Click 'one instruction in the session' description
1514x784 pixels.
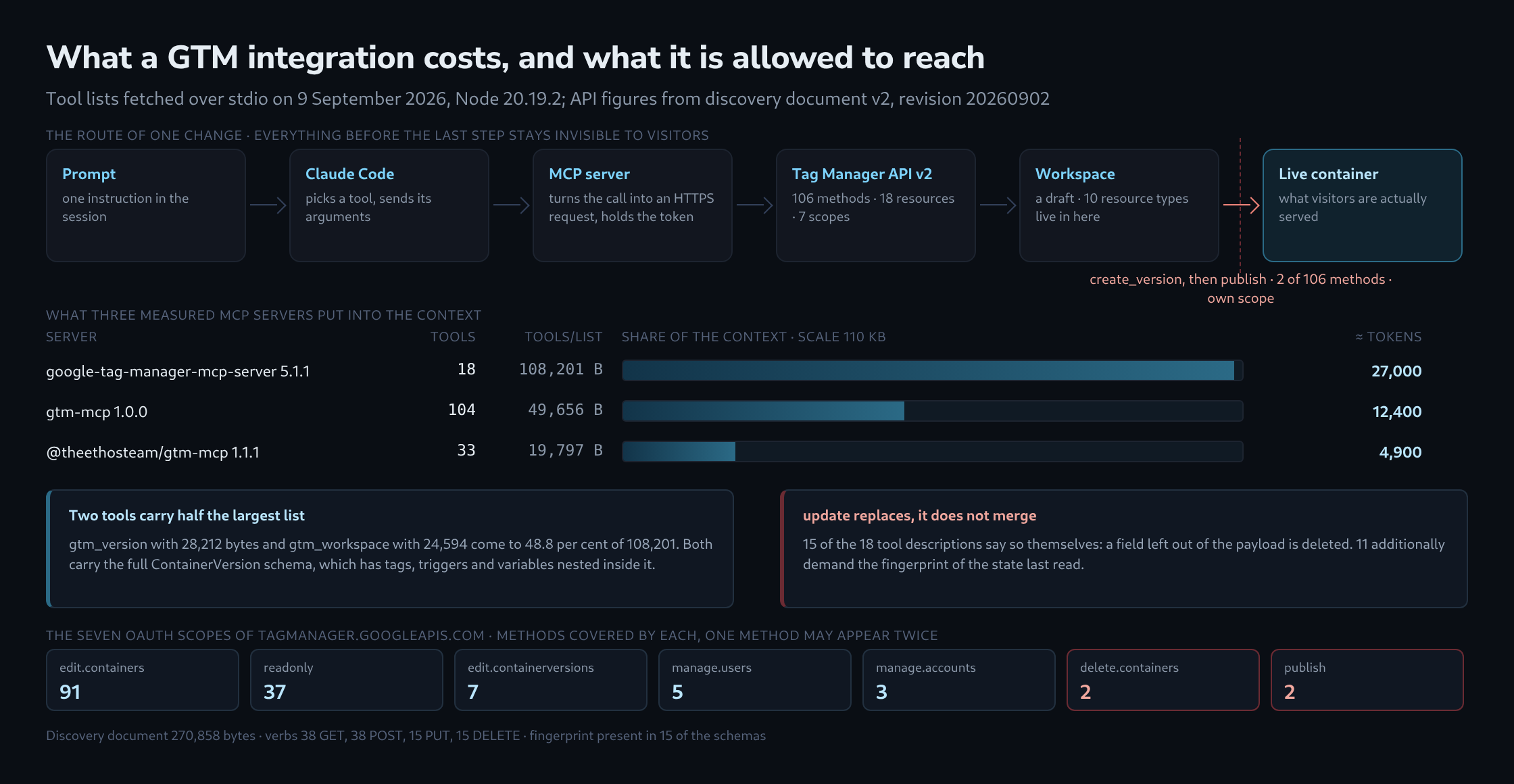(x=125, y=207)
